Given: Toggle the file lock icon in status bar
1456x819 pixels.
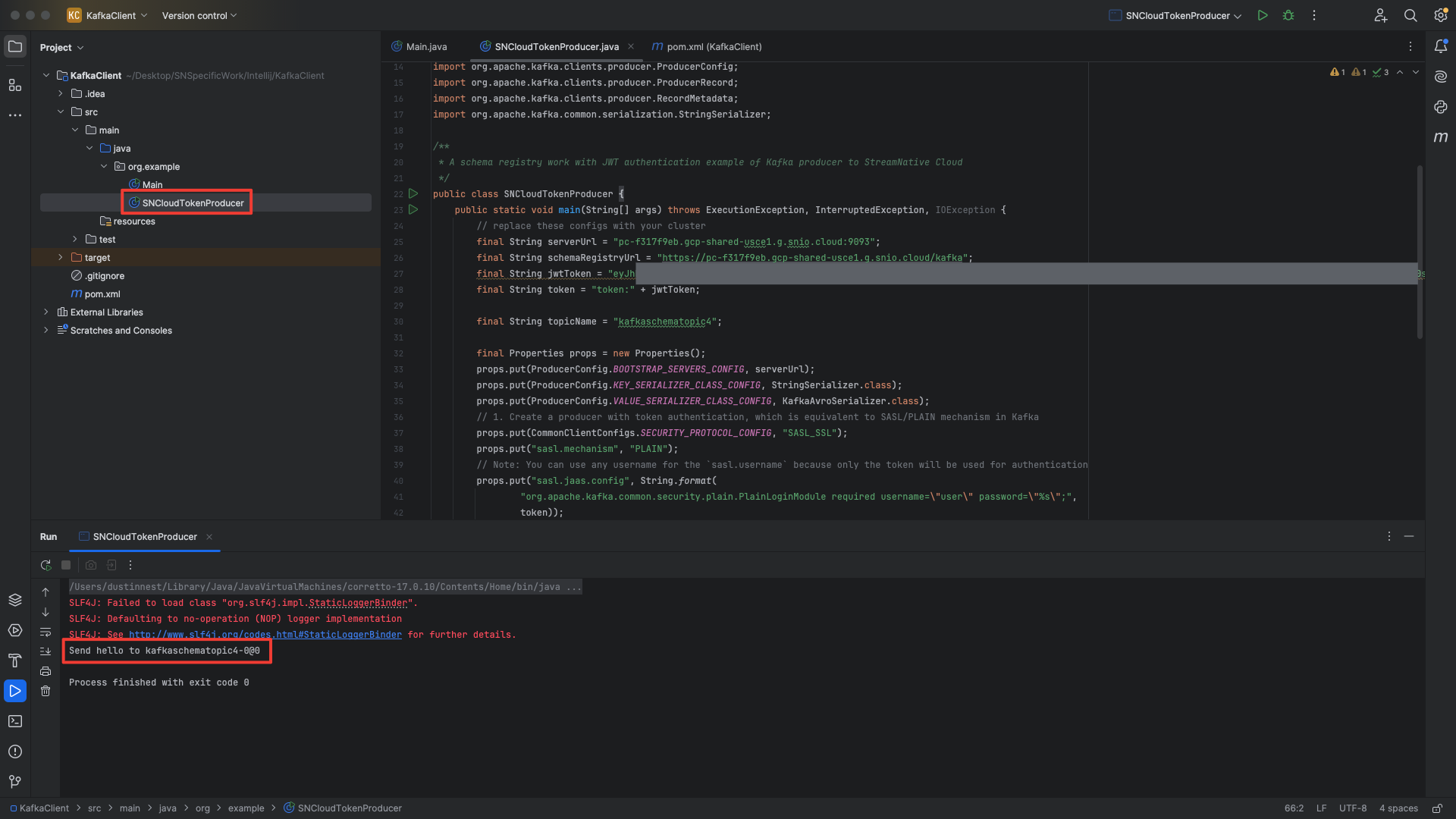Looking at the screenshot, I should (x=1439, y=808).
